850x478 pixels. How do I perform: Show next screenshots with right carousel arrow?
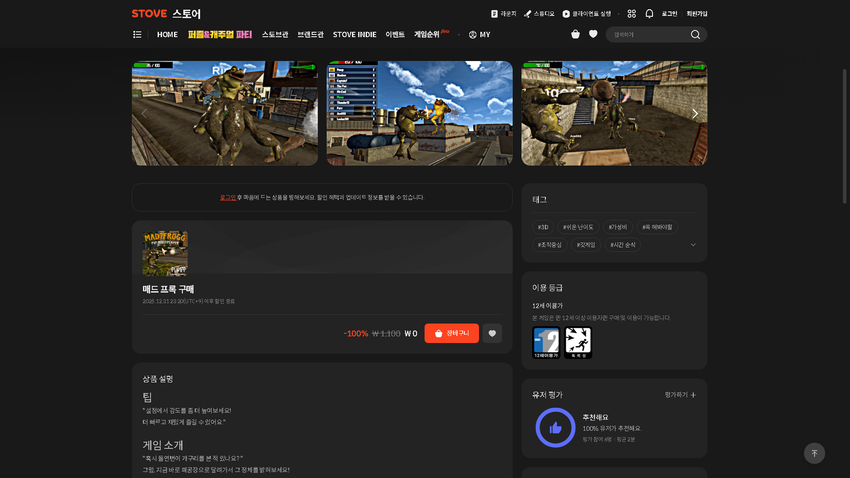click(x=695, y=113)
